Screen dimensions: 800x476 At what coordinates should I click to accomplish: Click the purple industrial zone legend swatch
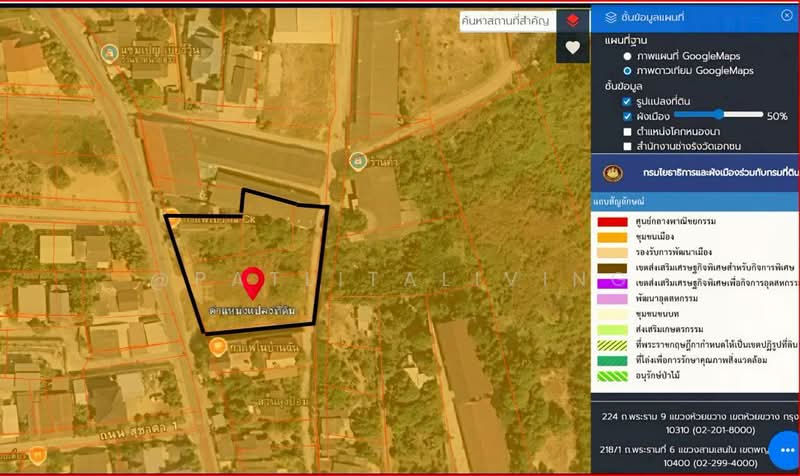614,283
